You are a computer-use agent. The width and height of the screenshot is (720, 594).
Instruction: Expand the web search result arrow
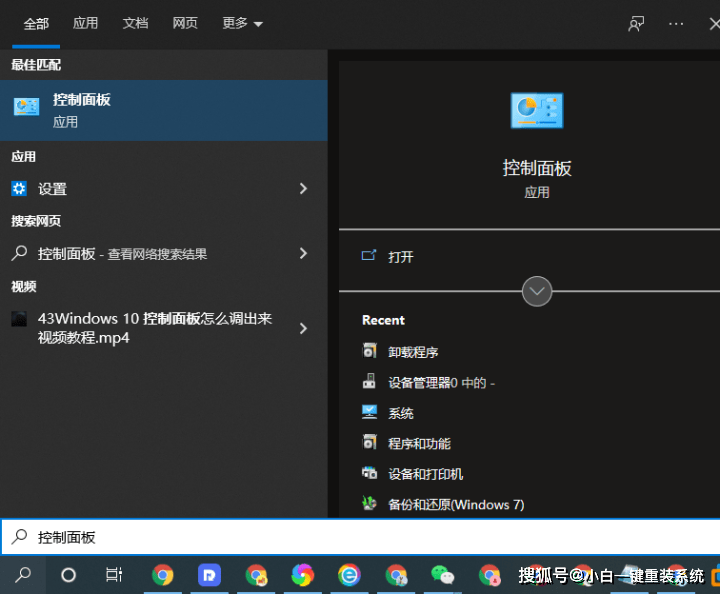303,254
